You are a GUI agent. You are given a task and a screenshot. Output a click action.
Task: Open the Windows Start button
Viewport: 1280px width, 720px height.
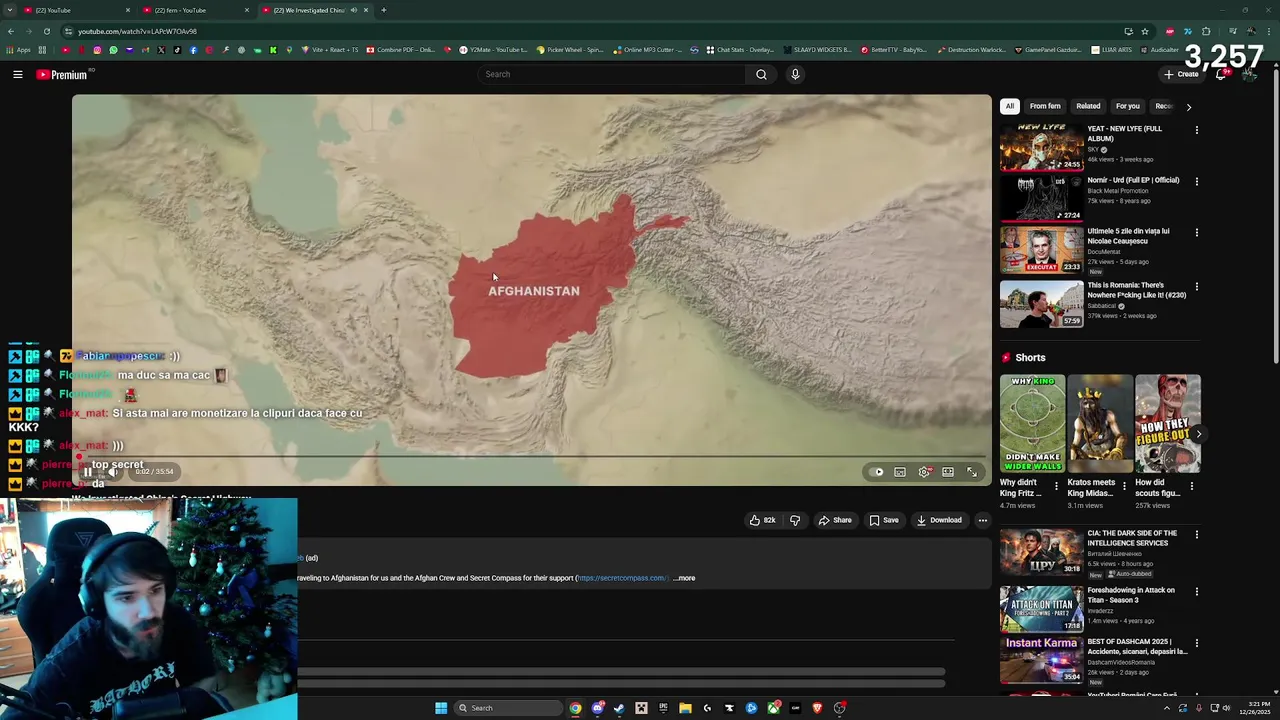point(441,708)
